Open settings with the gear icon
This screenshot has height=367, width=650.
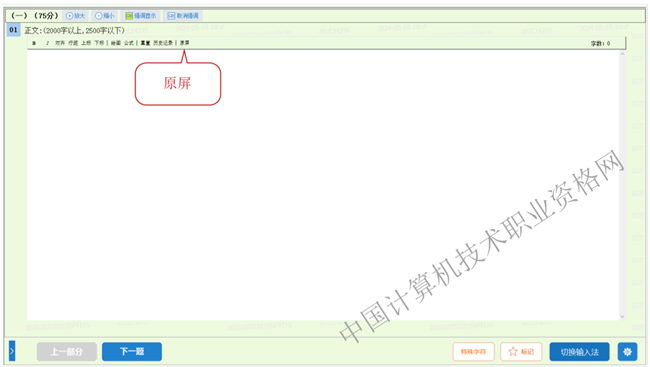[x=627, y=352]
